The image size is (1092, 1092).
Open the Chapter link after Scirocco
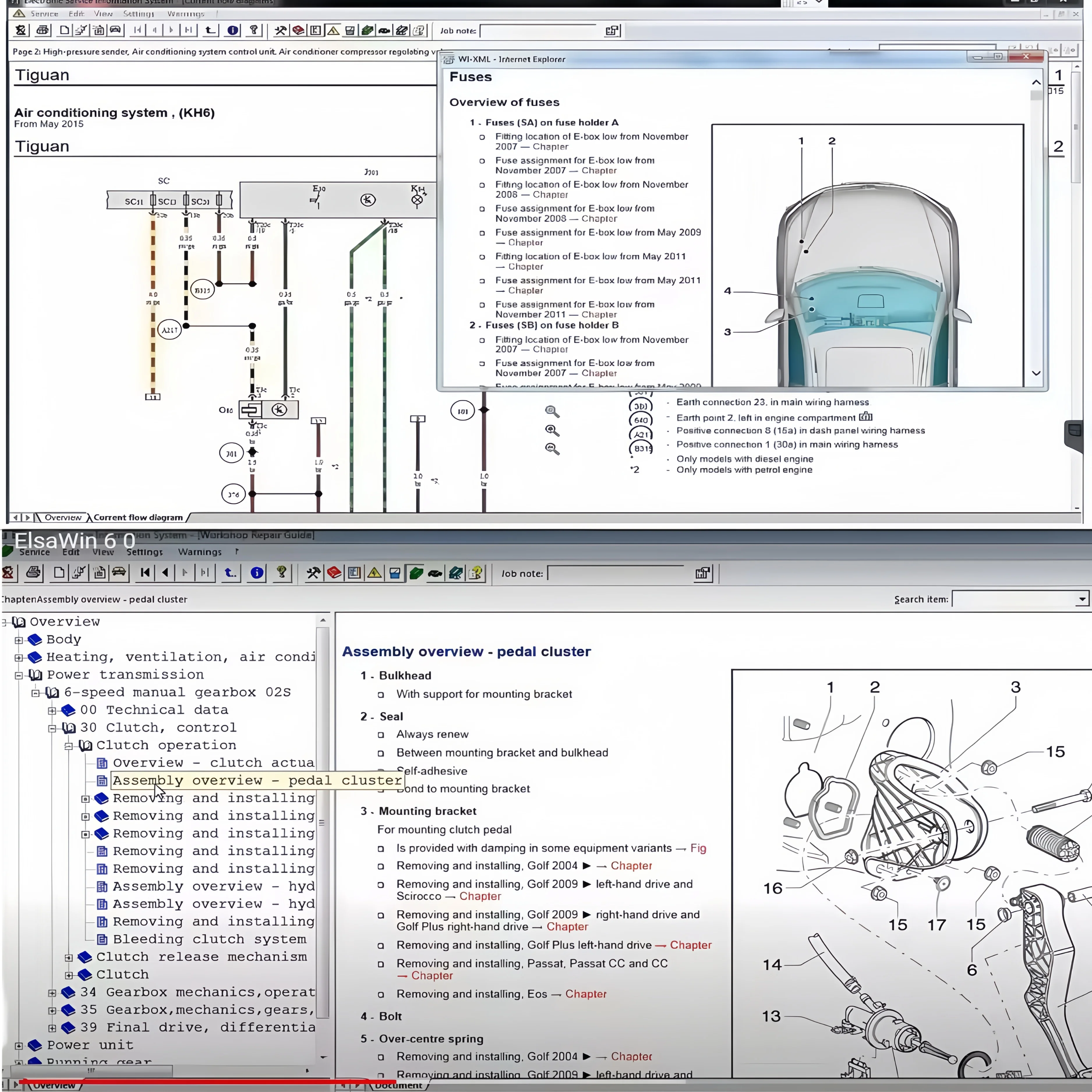point(480,896)
